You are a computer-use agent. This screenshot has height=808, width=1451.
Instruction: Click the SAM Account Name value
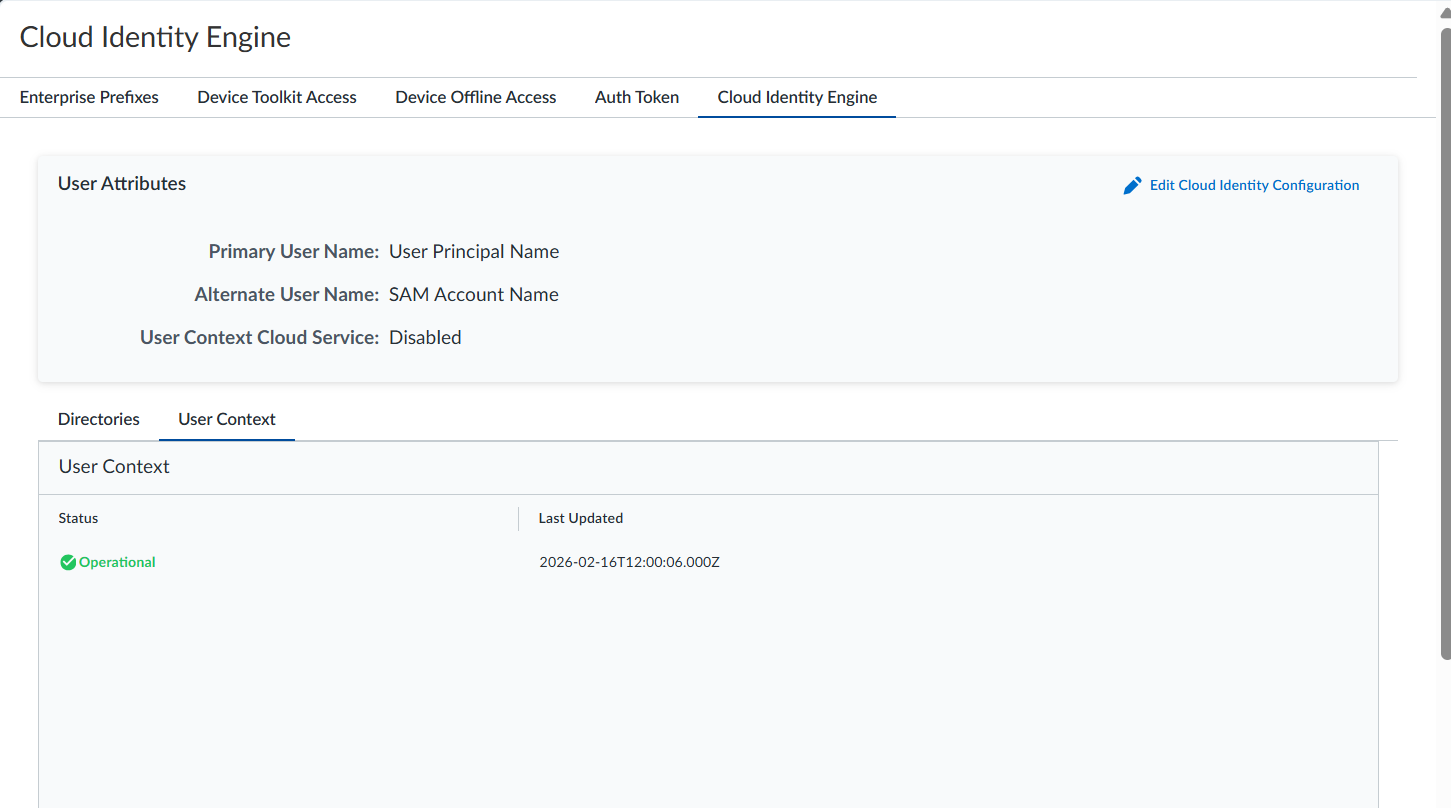click(474, 295)
